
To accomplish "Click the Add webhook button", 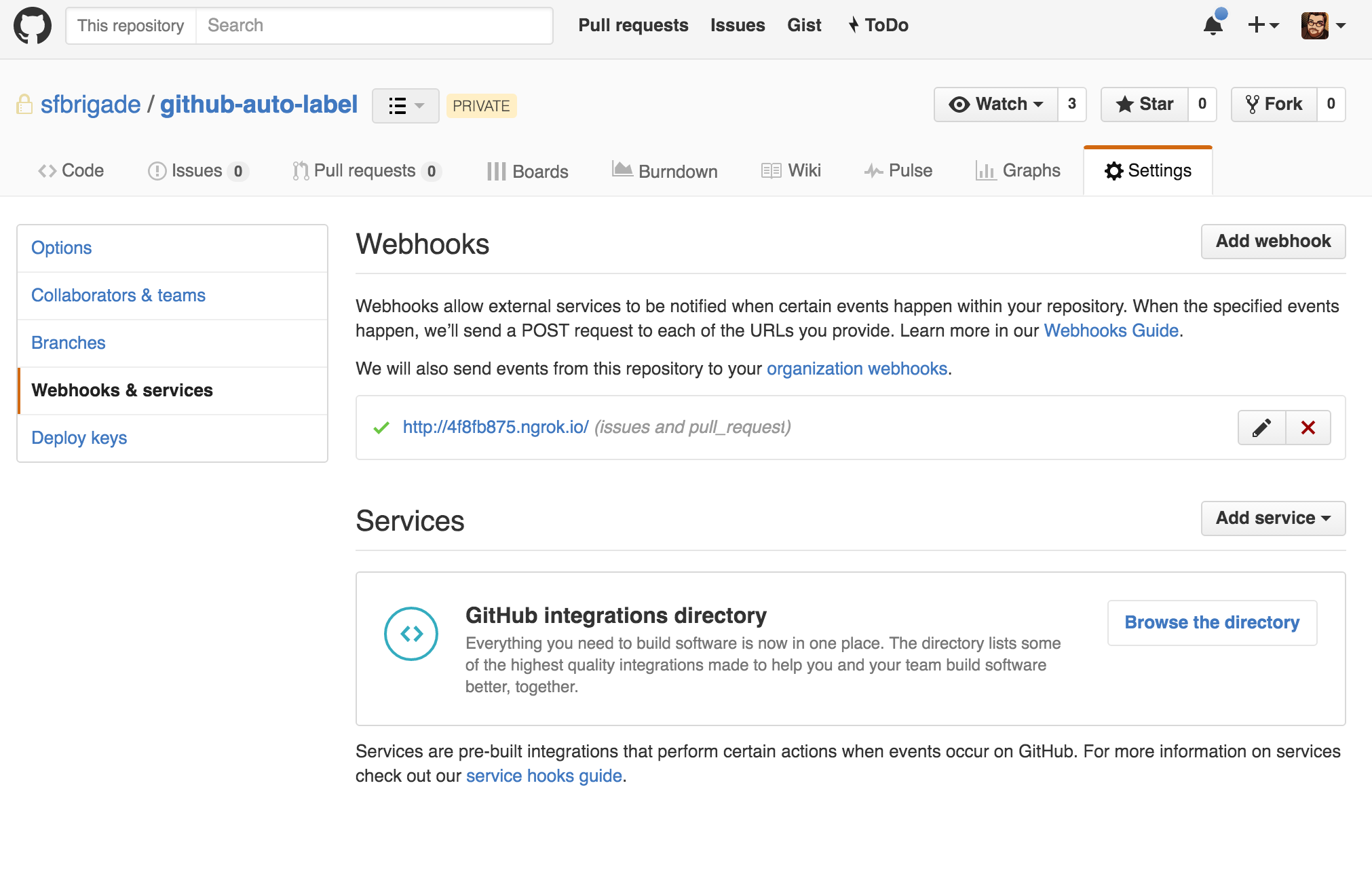I will pyautogui.click(x=1272, y=242).
